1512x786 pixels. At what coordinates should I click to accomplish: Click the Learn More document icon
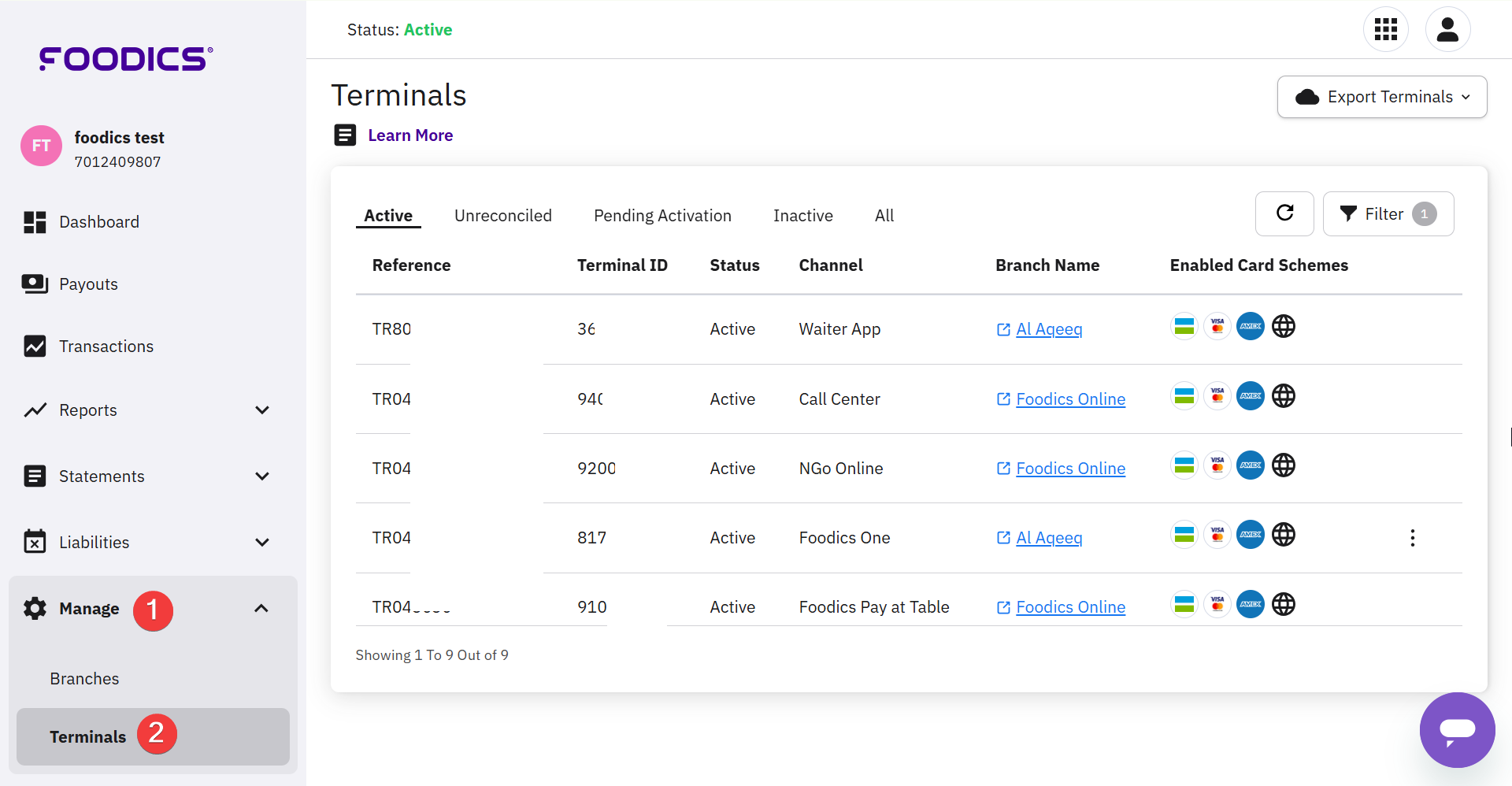[345, 135]
